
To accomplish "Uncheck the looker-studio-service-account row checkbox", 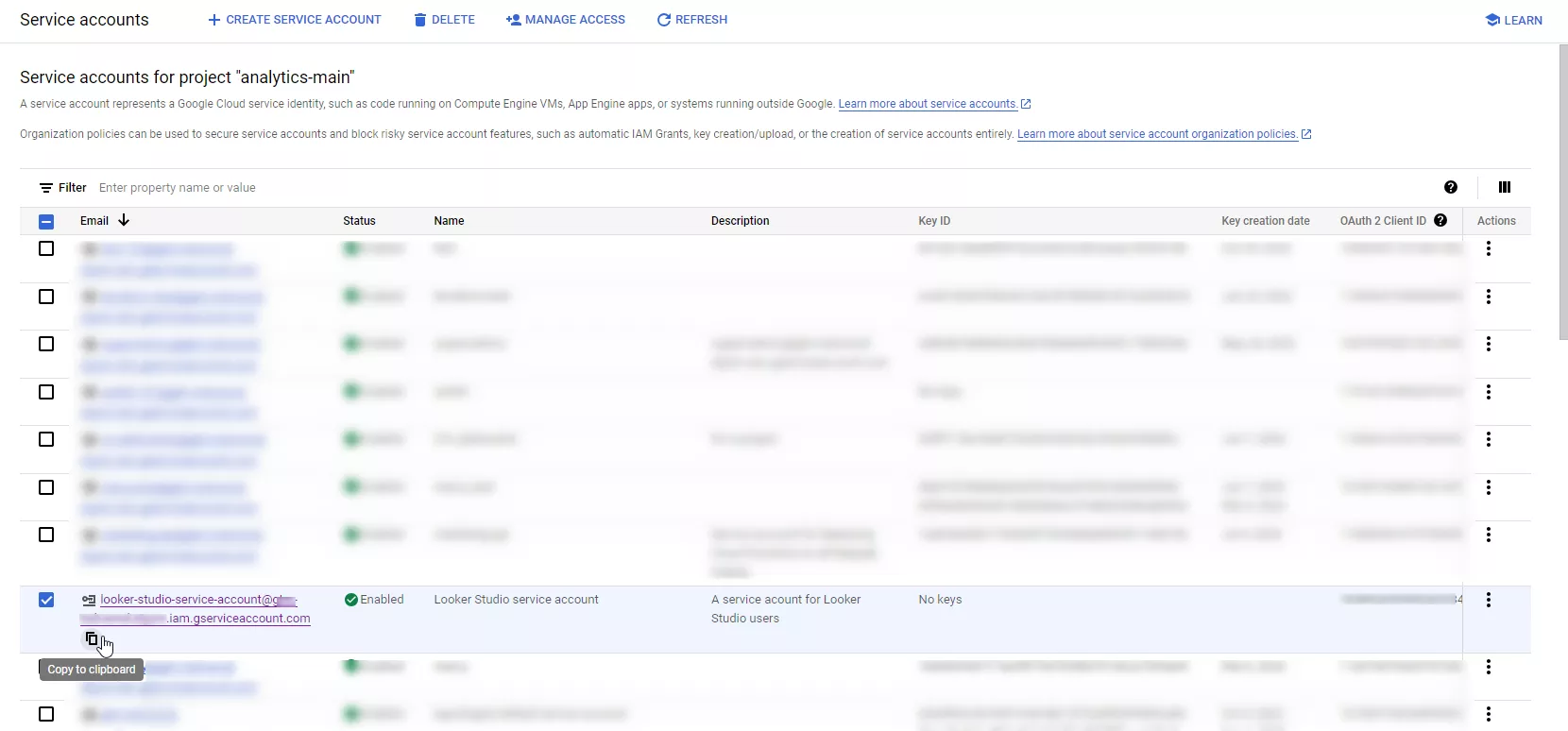I will click(x=46, y=600).
